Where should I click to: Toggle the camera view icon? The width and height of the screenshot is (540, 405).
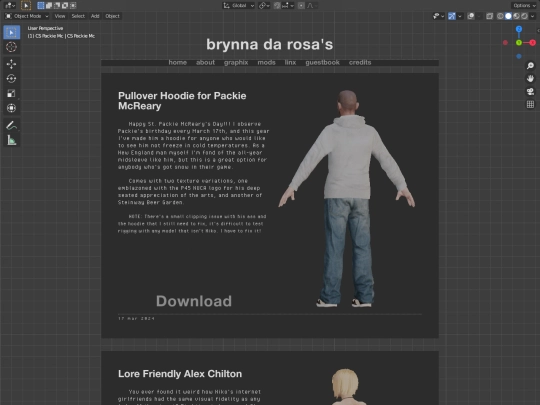(530, 91)
